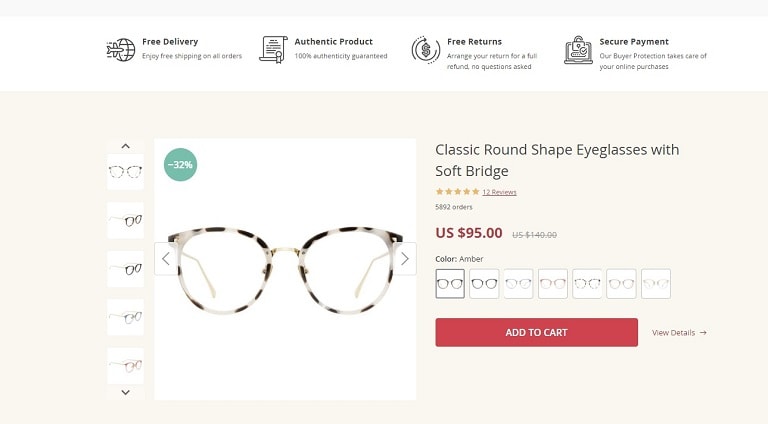Screen dimensions: 768x424
Task: Select the third eyeglasses thumbnail
Action: 125,269
